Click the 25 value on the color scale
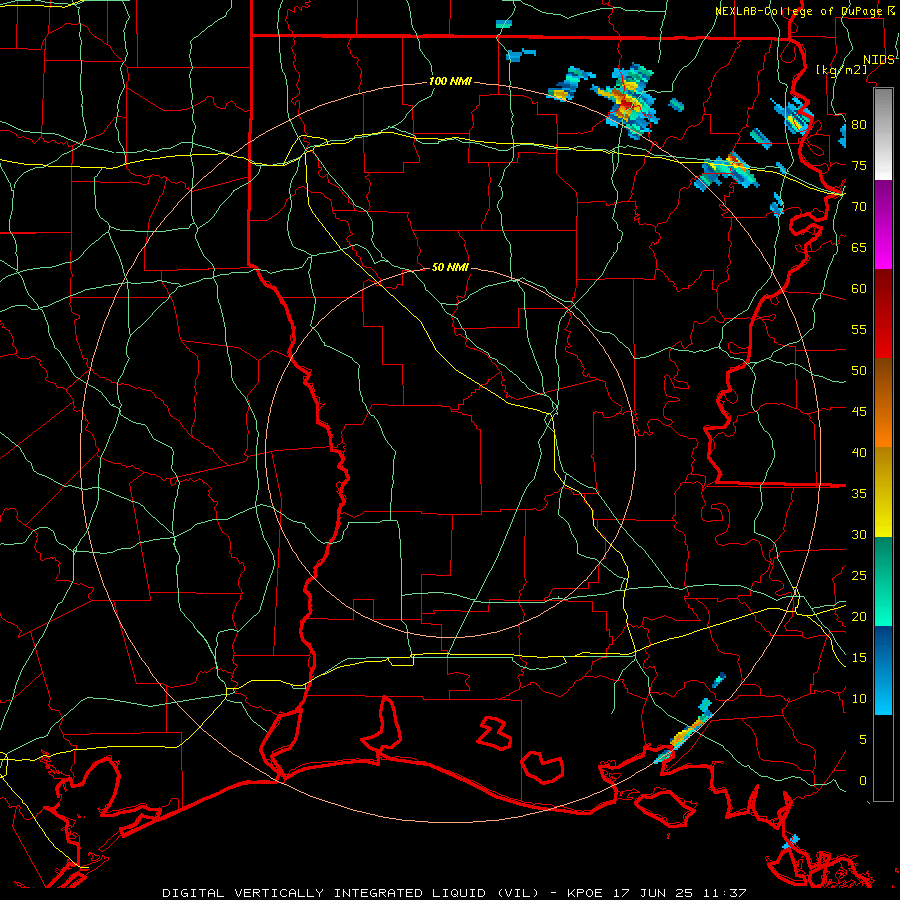 click(x=859, y=576)
